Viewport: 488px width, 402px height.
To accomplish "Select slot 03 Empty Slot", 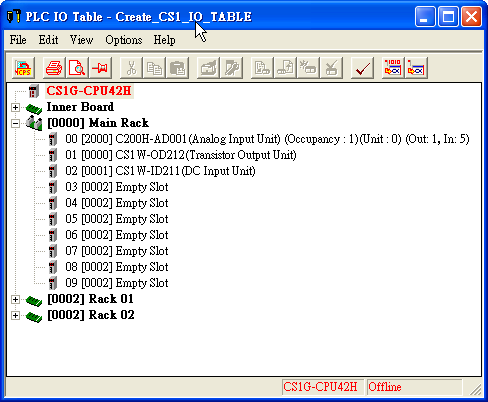I will coord(117,187).
